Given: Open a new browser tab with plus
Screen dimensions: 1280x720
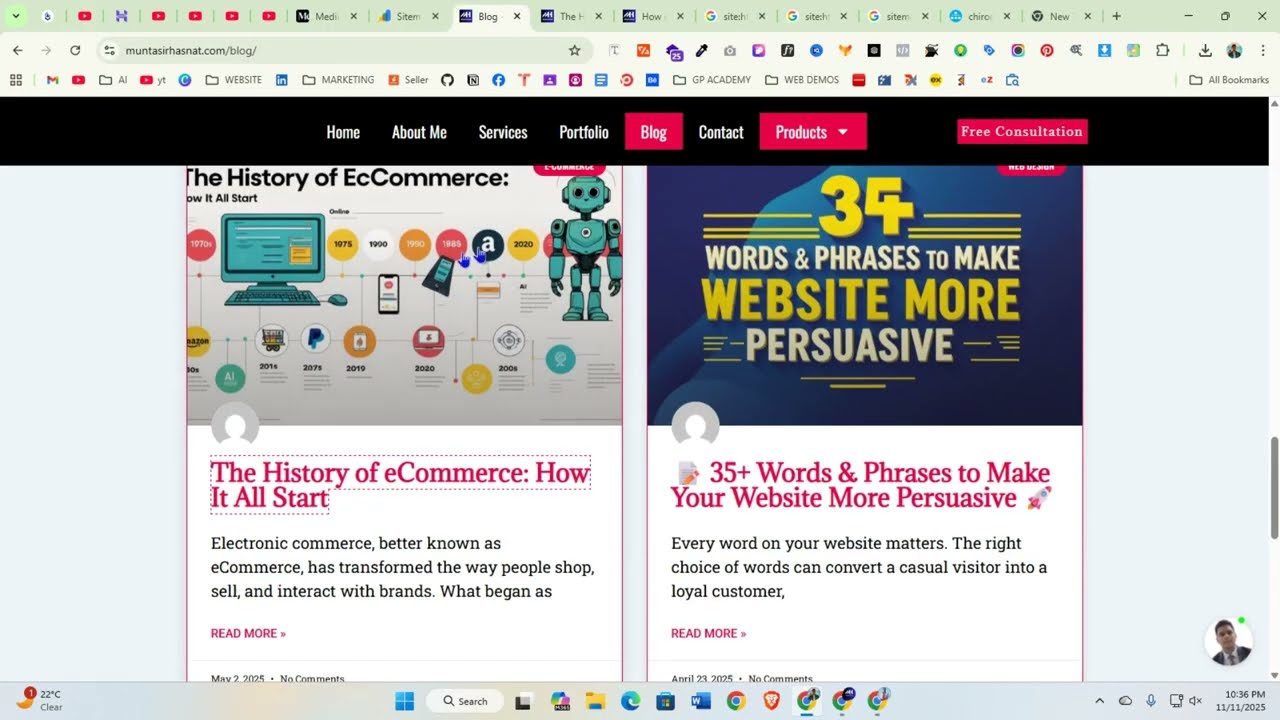Looking at the screenshot, I should pos(1116,16).
